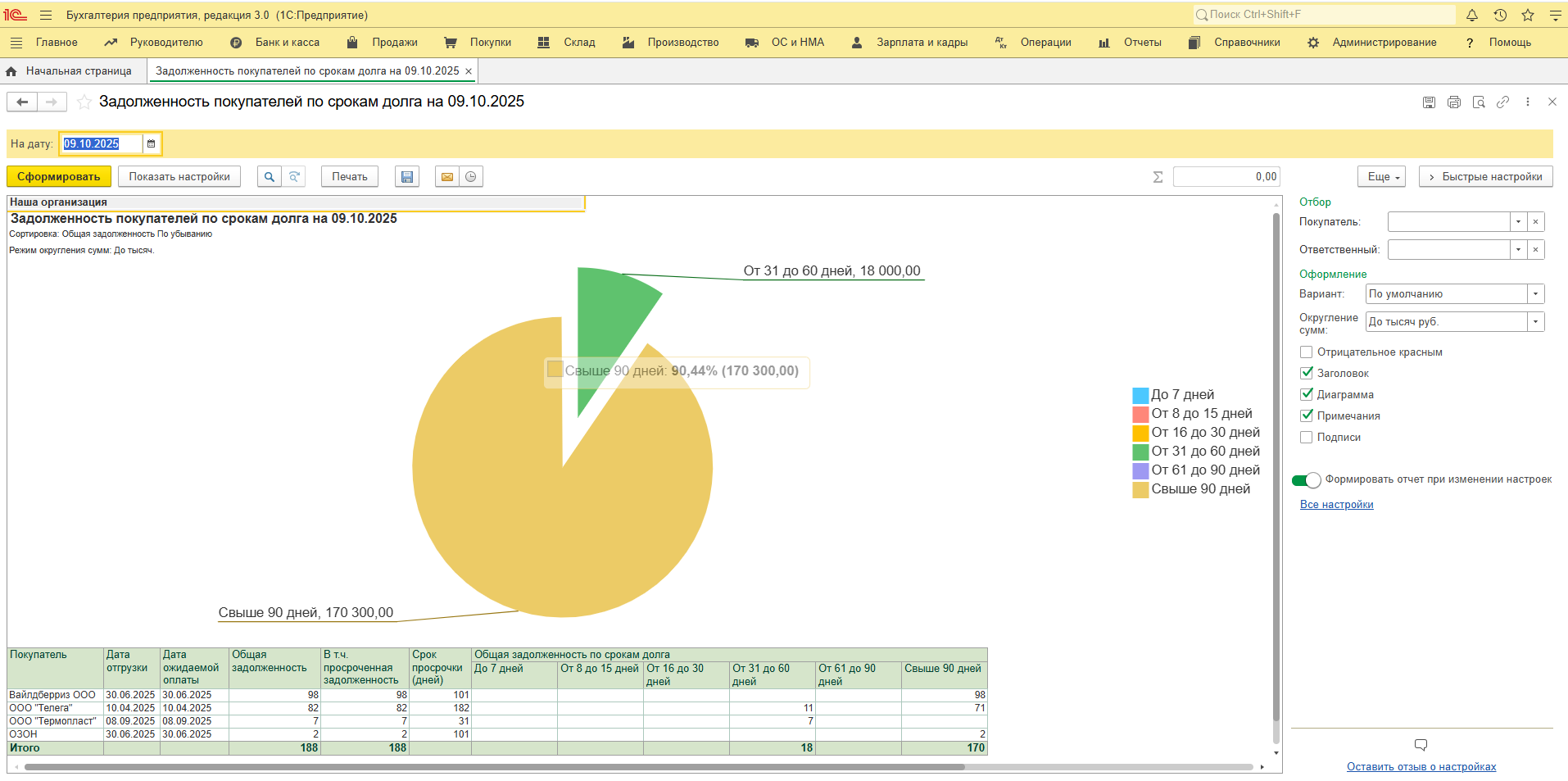Image resolution: width=1568 pixels, height=781 pixels.
Task: Open history icon in the top bar
Action: [1500, 15]
